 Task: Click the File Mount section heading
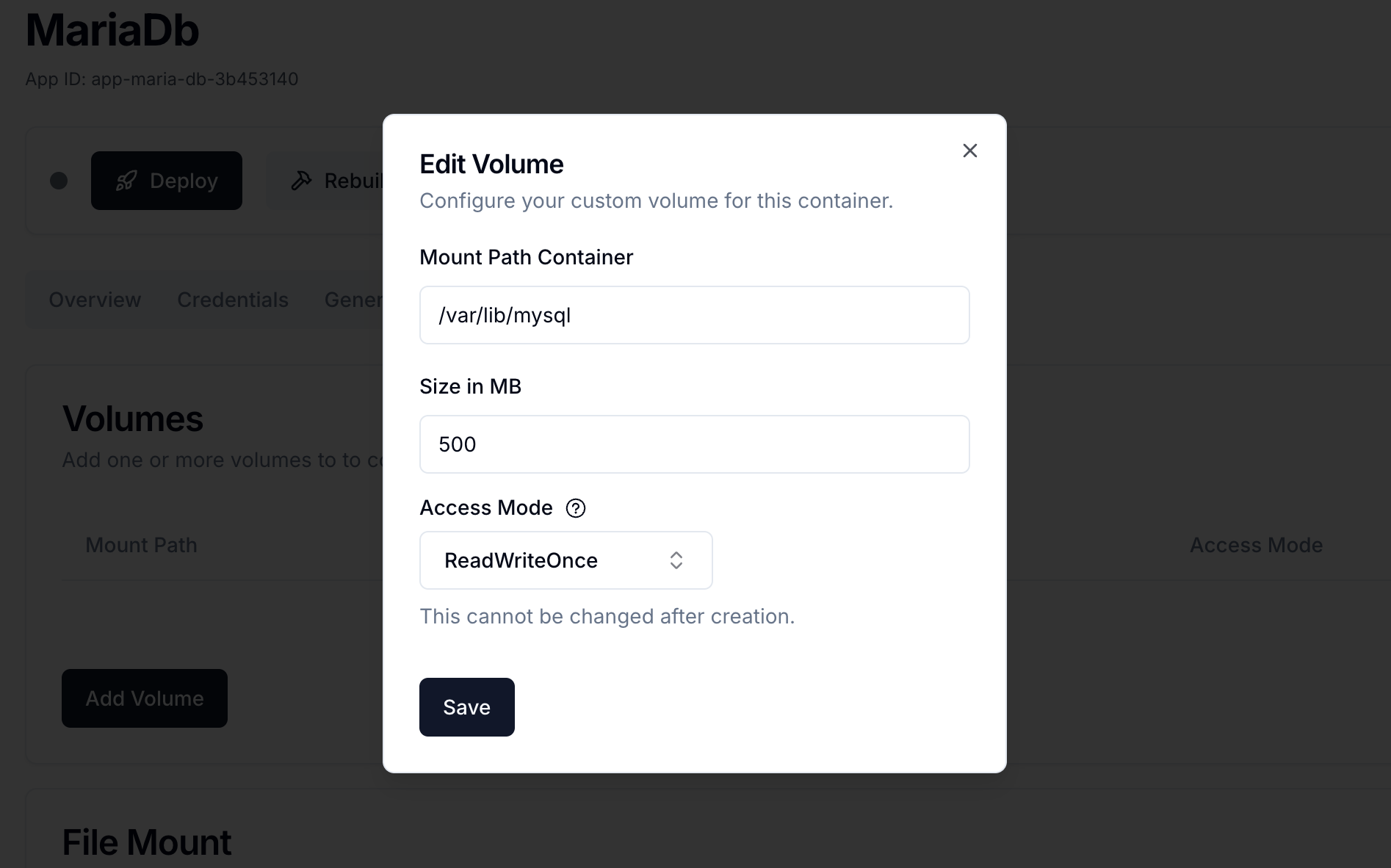147,842
